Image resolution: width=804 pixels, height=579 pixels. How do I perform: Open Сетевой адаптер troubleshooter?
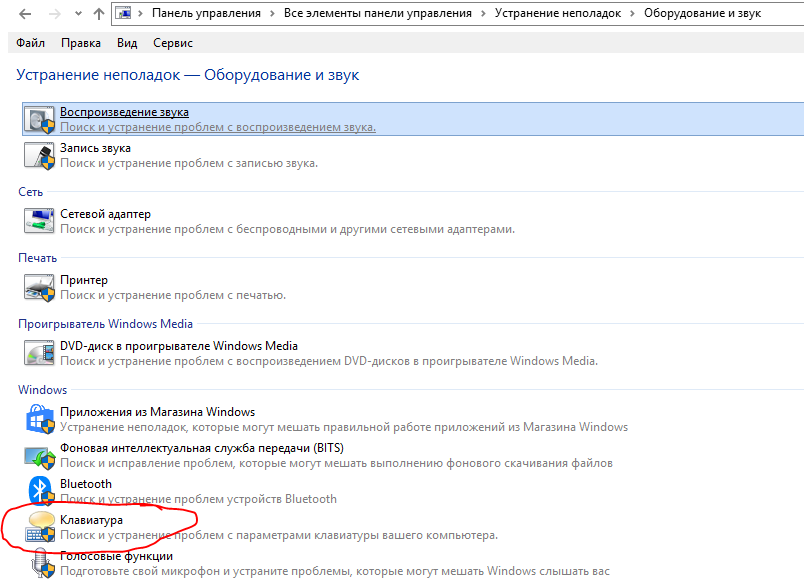(105, 214)
